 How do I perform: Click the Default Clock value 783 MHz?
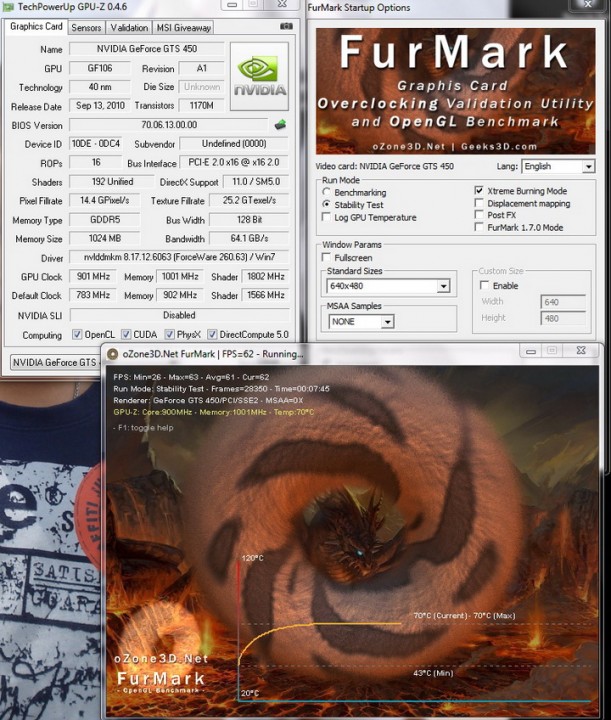[93, 295]
